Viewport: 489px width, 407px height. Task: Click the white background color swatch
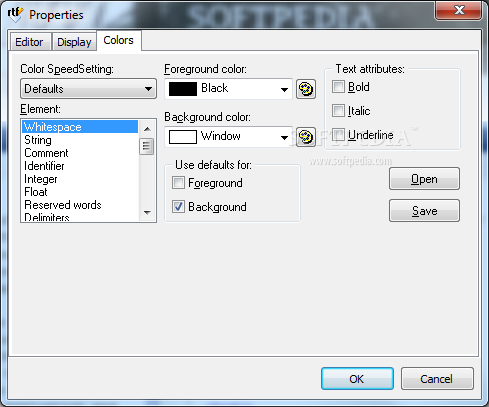click(x=183, y=137)
